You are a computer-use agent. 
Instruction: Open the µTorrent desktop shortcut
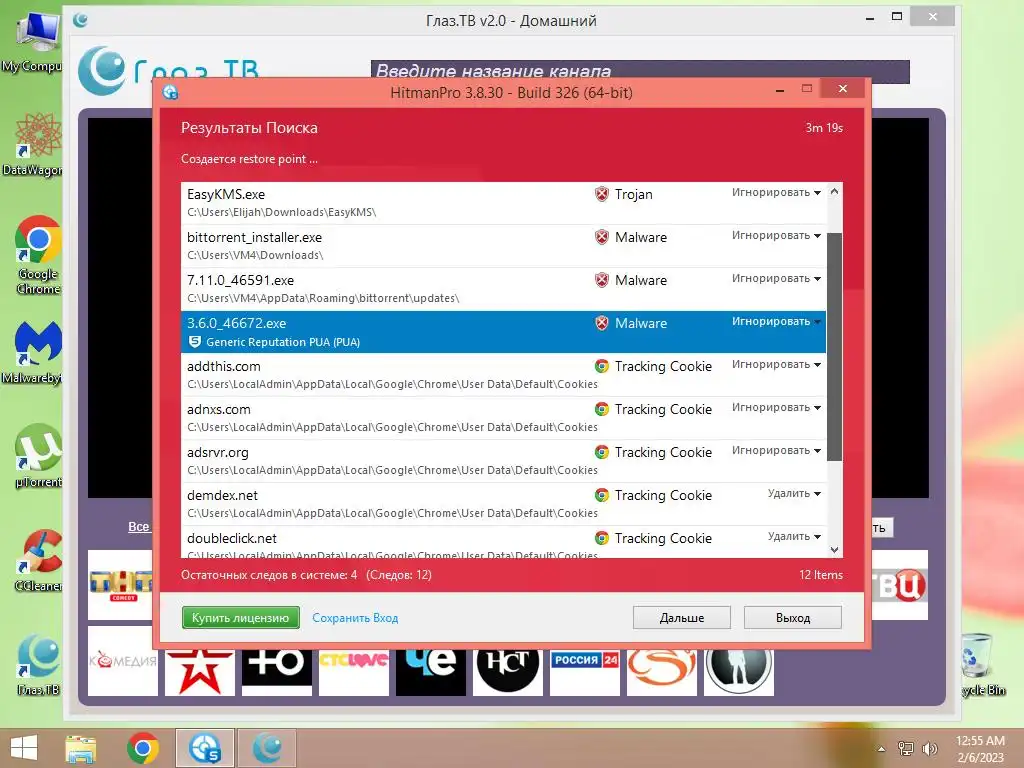(38, 456)
